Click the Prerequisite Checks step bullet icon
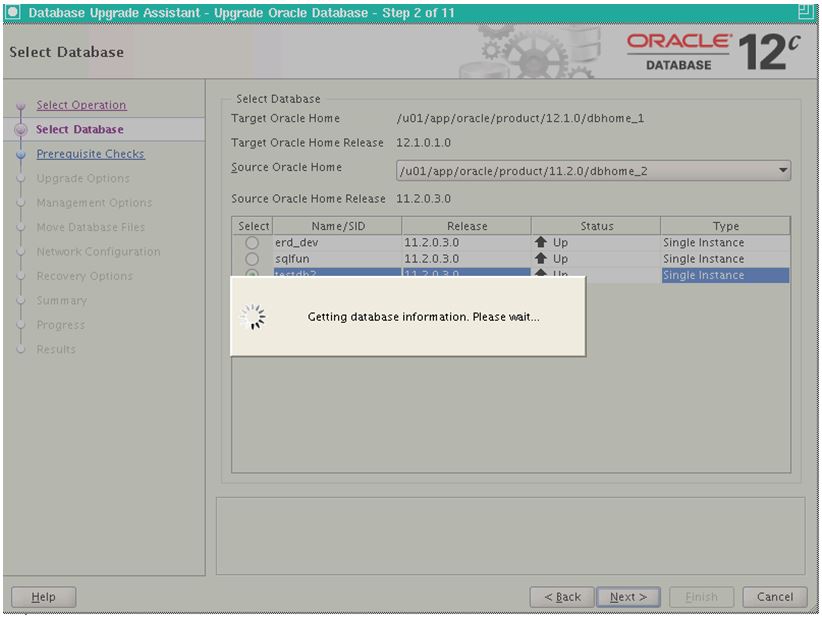Image resolution: width=822 pixels, height=618 pixels. [21, 155]
